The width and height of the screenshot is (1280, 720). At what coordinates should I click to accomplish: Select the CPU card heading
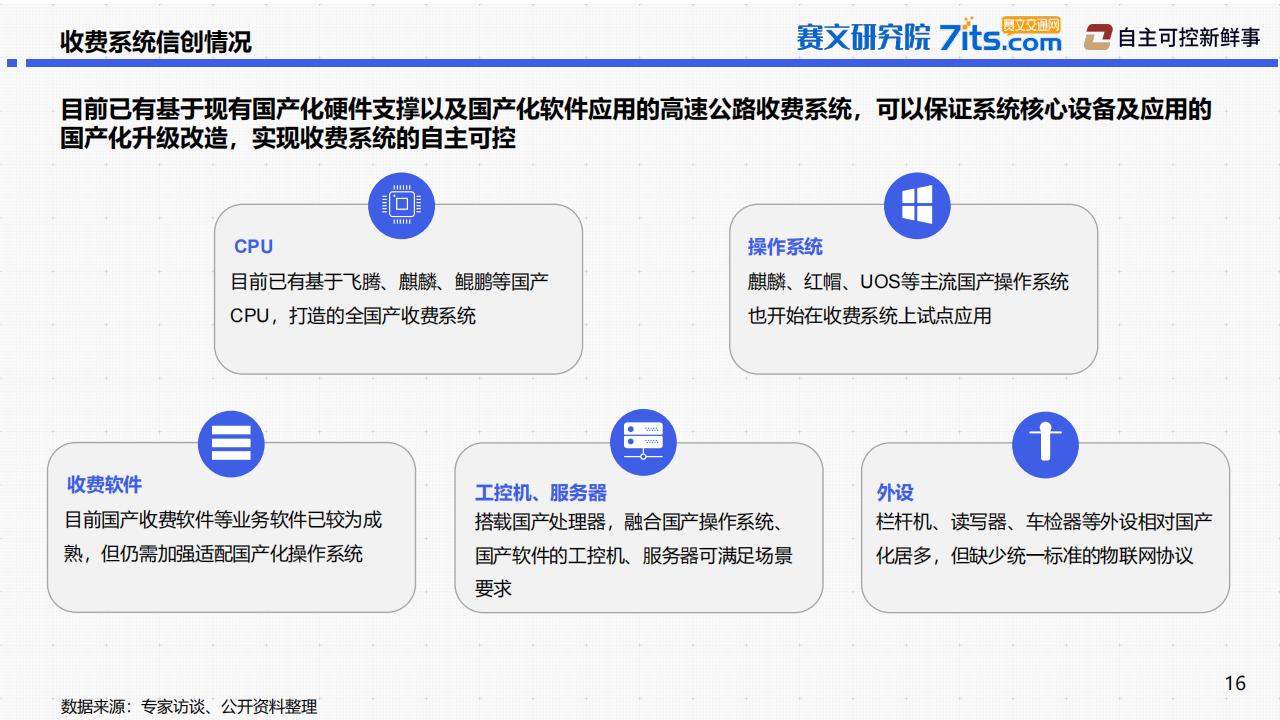[x=253, y=246]
